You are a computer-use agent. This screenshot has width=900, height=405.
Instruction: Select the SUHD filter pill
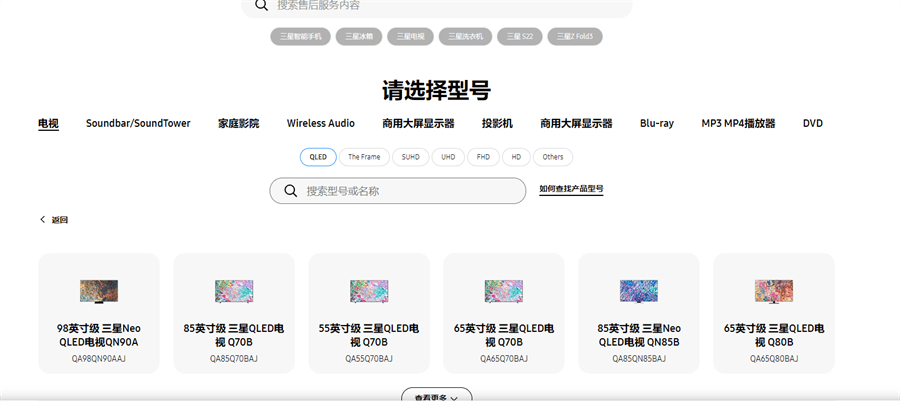410,157
